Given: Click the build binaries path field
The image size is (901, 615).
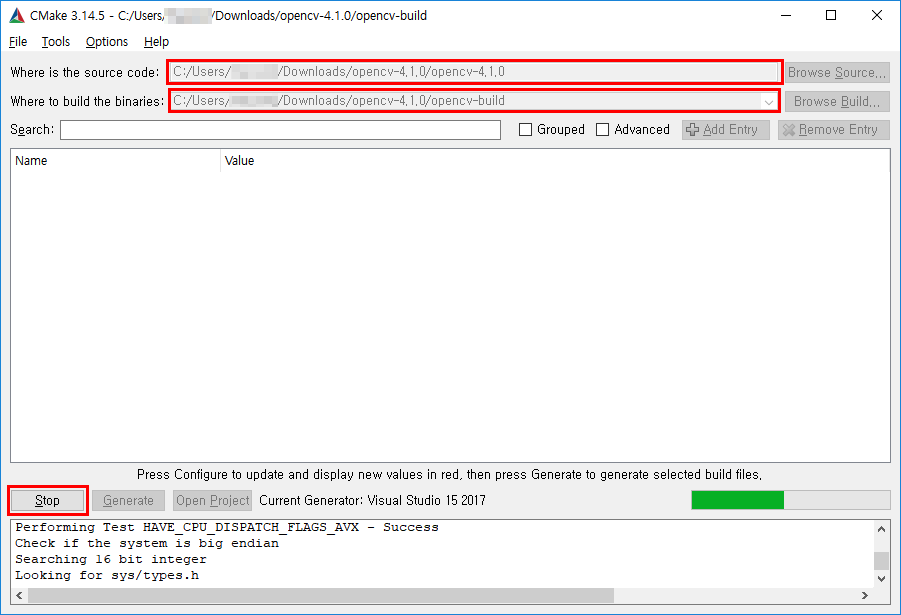Looking at the screenshot, I should (x=475, y=101).
